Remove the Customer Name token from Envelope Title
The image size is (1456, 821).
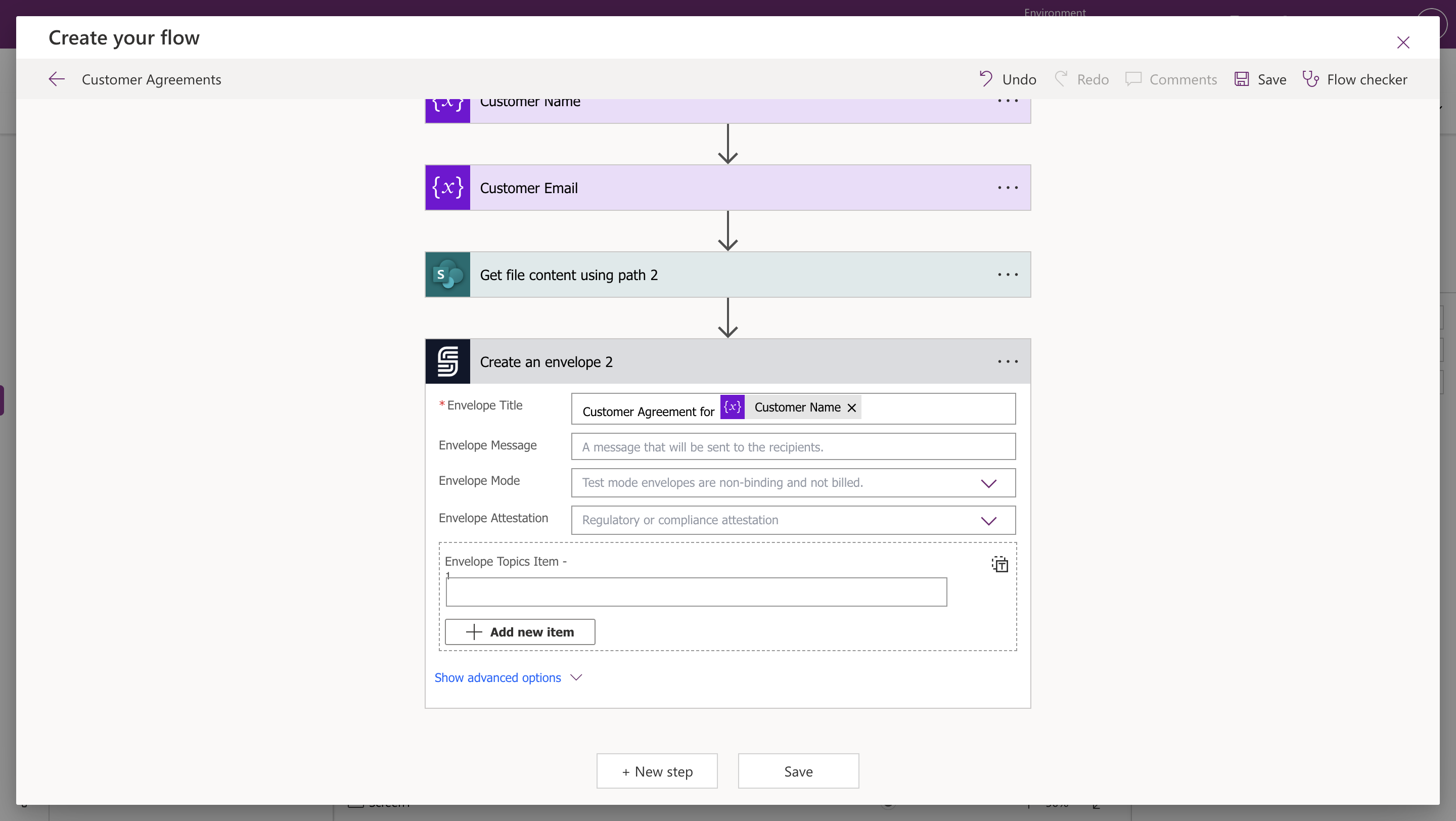(x=851, y=407)
